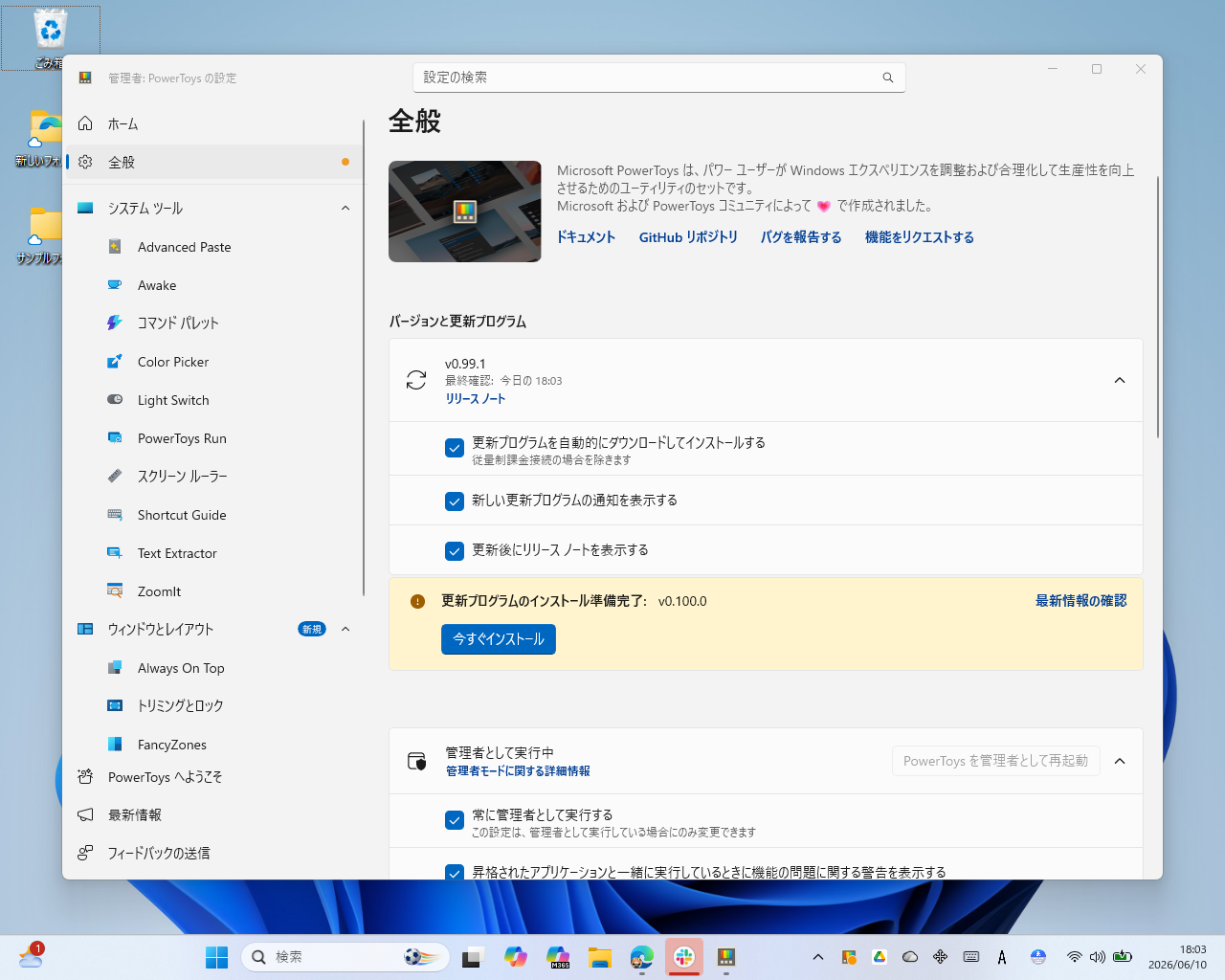Click the フィードバックの送信 icon
This screenshot has height=980, width=1225.
pos(85,852)
